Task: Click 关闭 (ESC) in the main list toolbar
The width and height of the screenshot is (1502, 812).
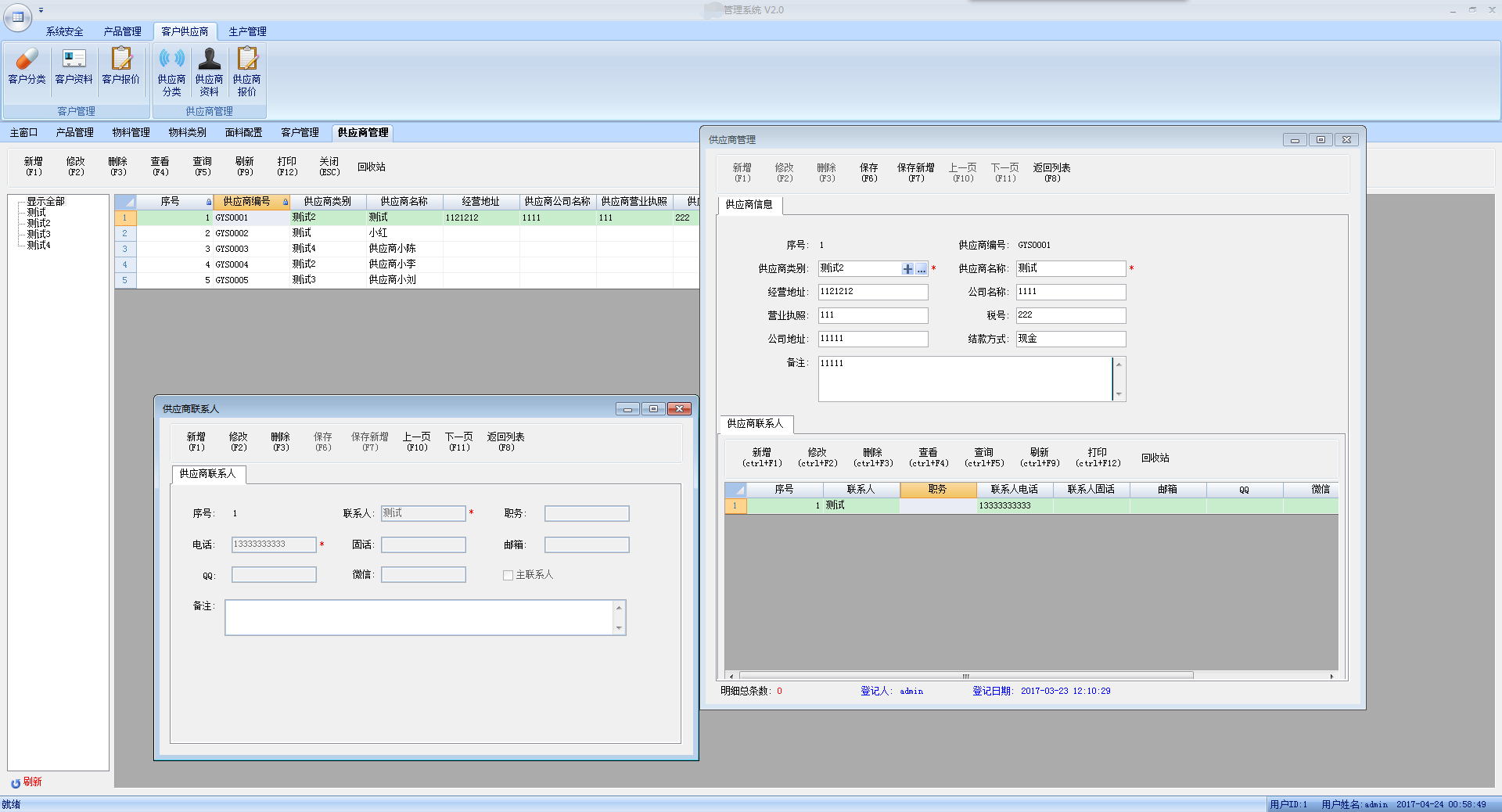Action: (329, 166)
